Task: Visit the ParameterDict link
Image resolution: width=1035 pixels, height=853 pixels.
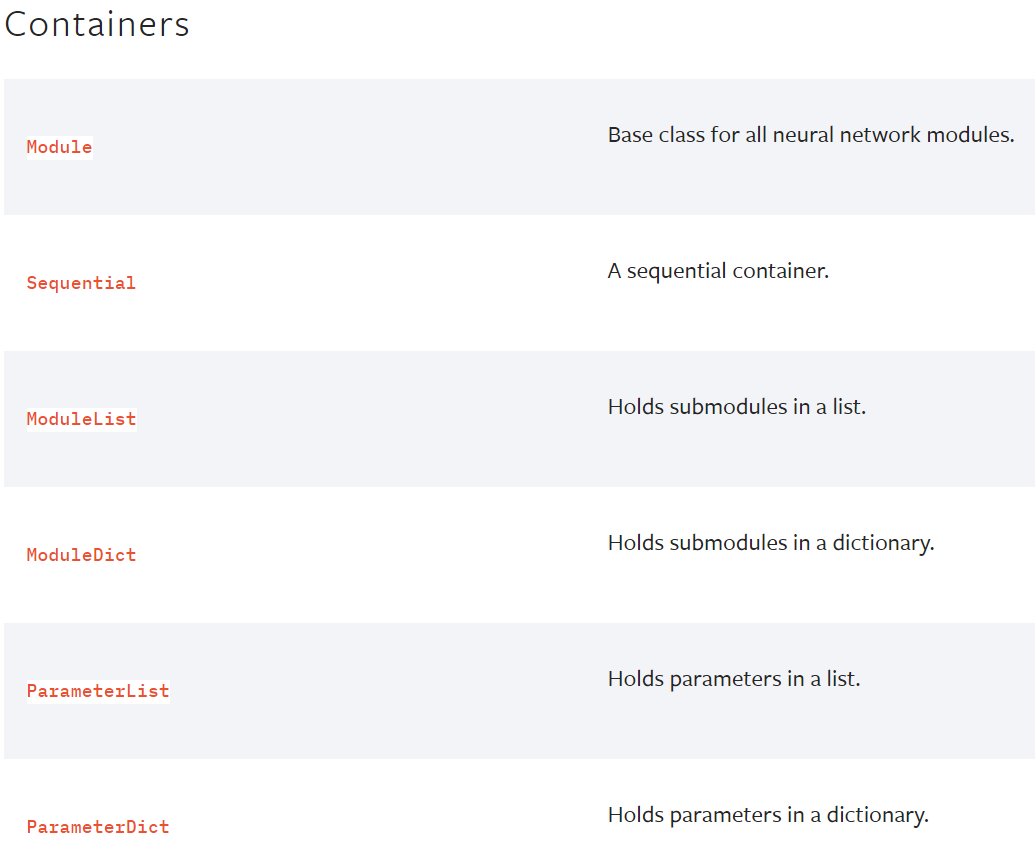Action: [x=98, y=827]
